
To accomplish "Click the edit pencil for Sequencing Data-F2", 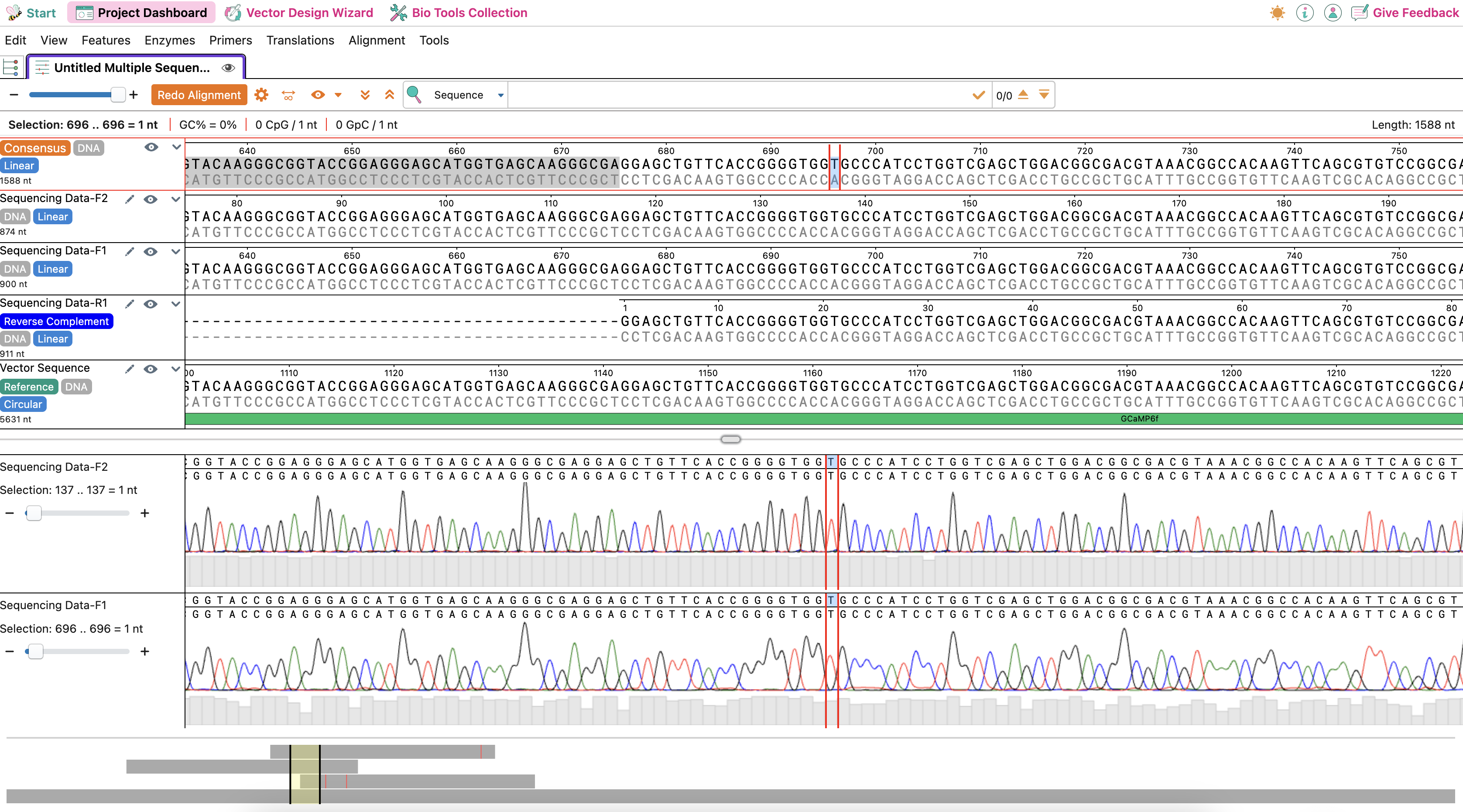I will coord(130,199).
